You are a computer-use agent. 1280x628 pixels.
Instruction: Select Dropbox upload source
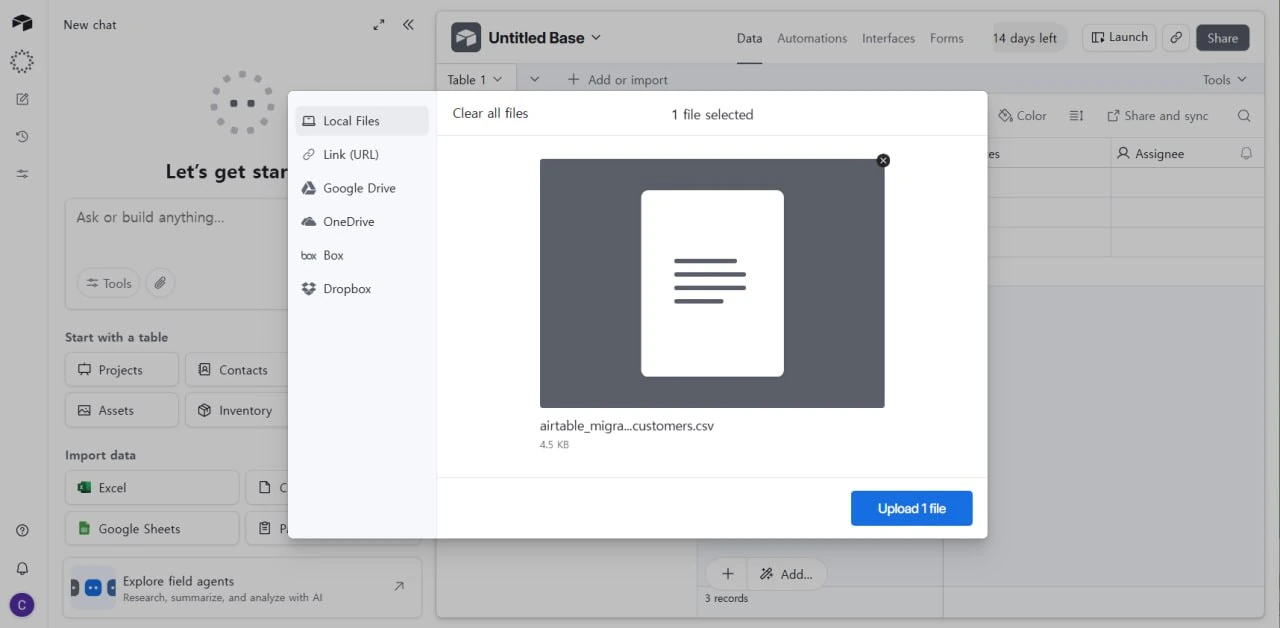point(362,289)
